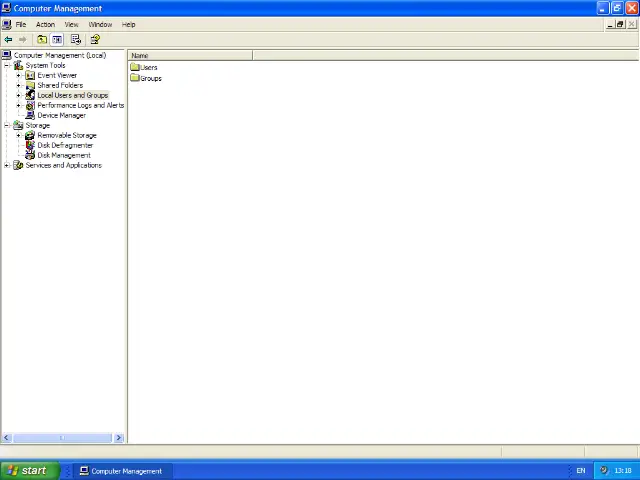This screenshot has height=480, width=640.
Task: Click the console system menu icon beside File
Action: coord(7,24)
